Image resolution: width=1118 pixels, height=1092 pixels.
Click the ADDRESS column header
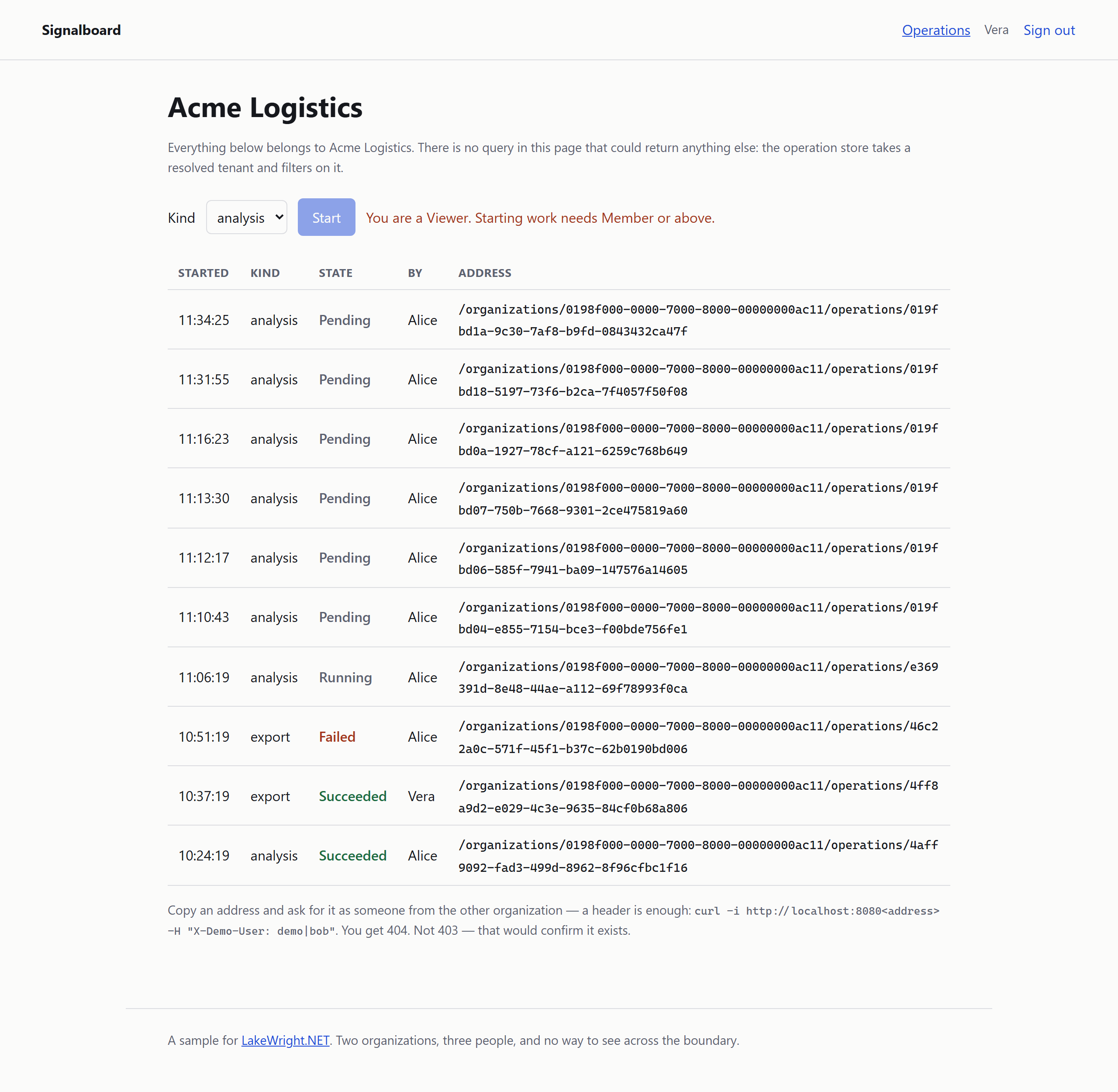[x=484, y=273]
